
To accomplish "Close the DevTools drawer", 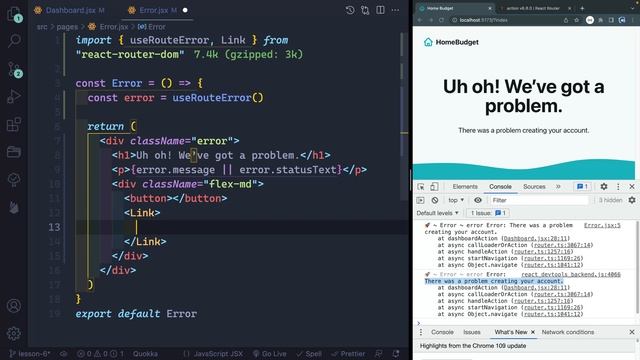I will (x=632, y=332).
